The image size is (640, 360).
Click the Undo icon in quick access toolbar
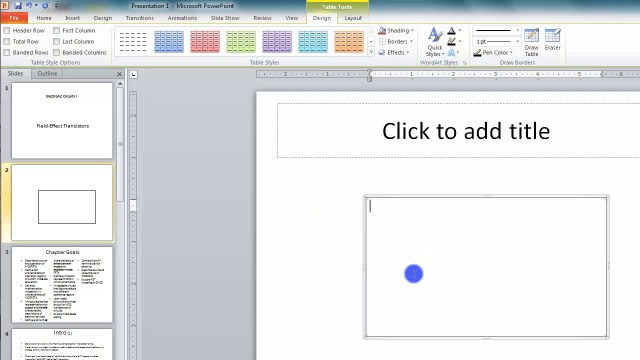(29, 6)
